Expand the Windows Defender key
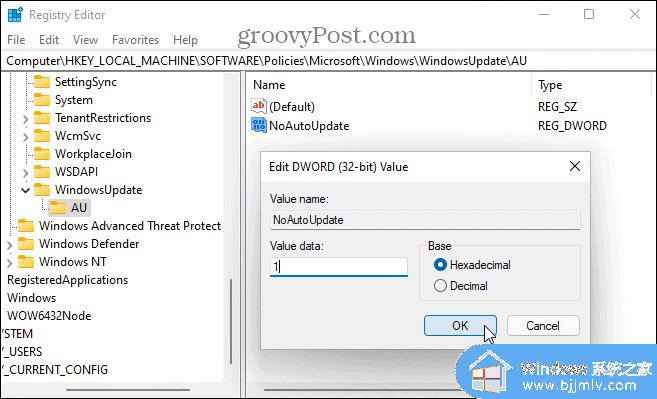The image size is (657, 399). 10,245
